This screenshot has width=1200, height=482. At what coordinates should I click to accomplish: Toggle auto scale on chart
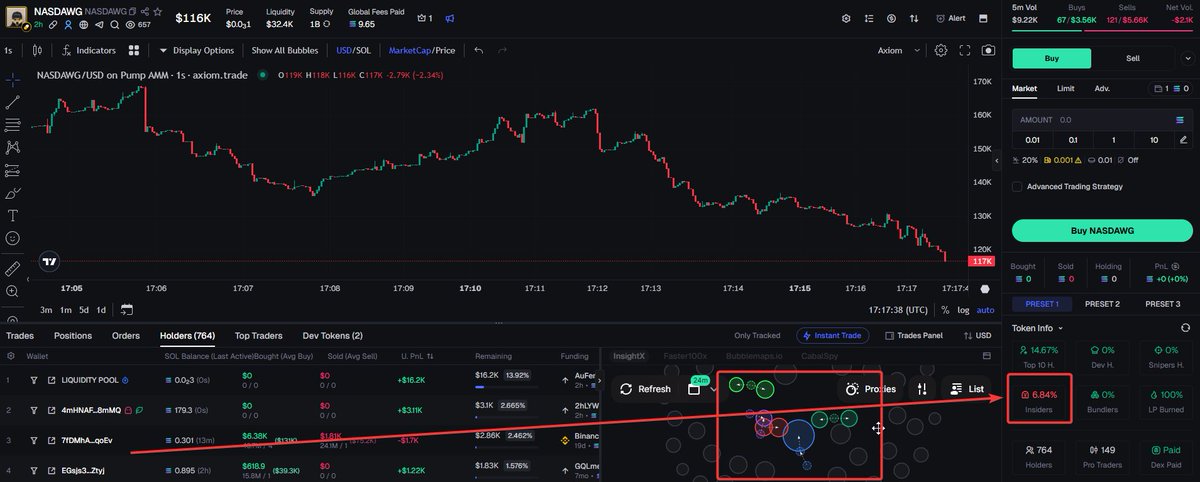pyautogui.click(x=986, y=310)
